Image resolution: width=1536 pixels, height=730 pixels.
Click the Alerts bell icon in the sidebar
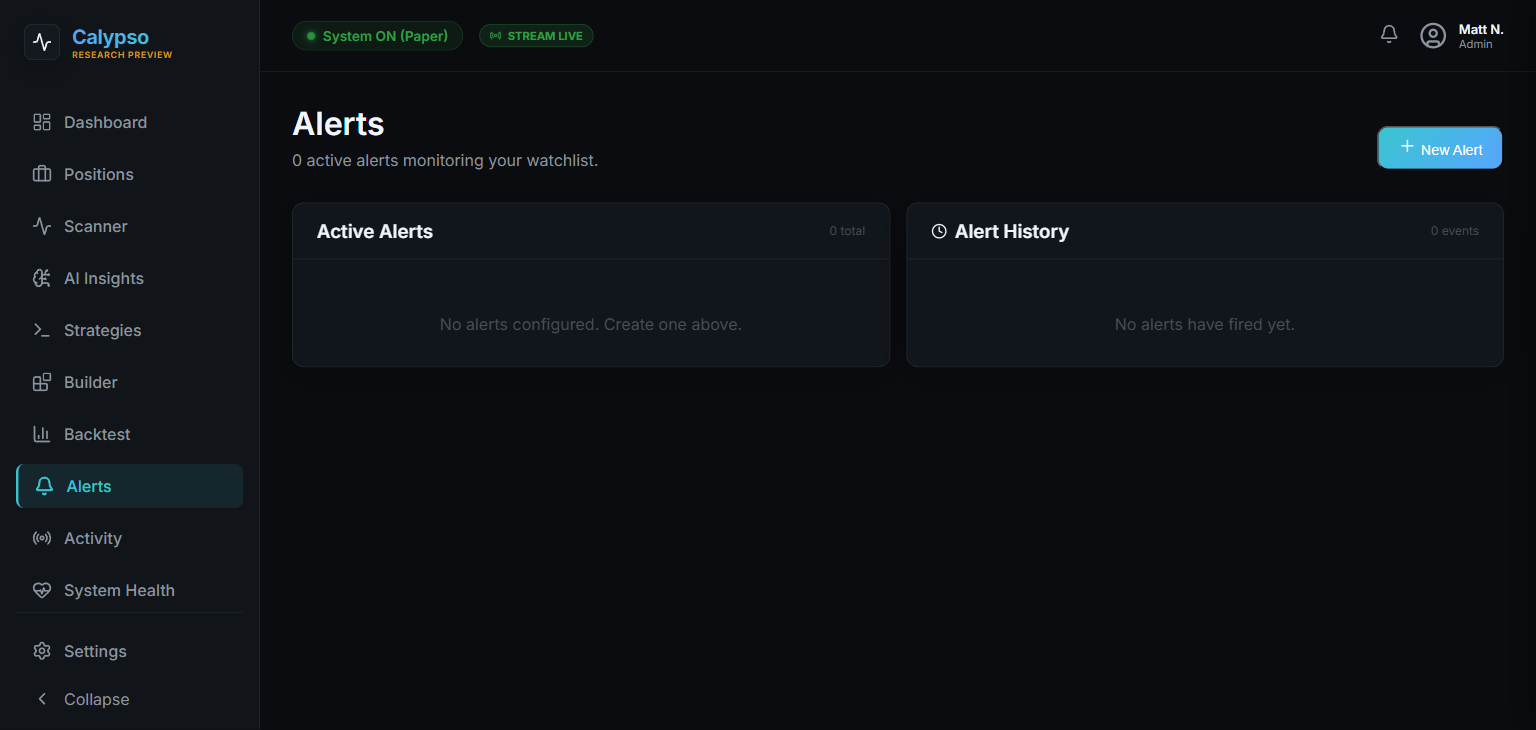[x=42, y=486]
